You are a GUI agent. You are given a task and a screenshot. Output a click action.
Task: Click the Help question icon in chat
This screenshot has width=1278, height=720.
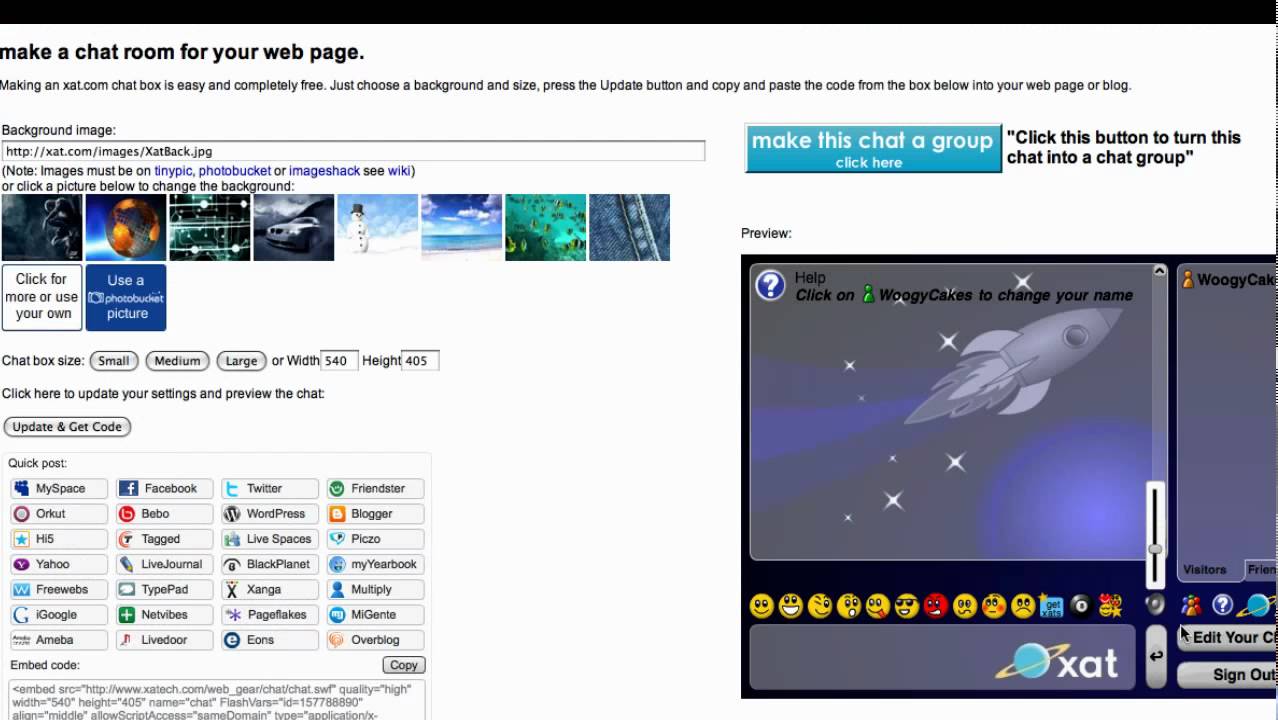[770, 286]
